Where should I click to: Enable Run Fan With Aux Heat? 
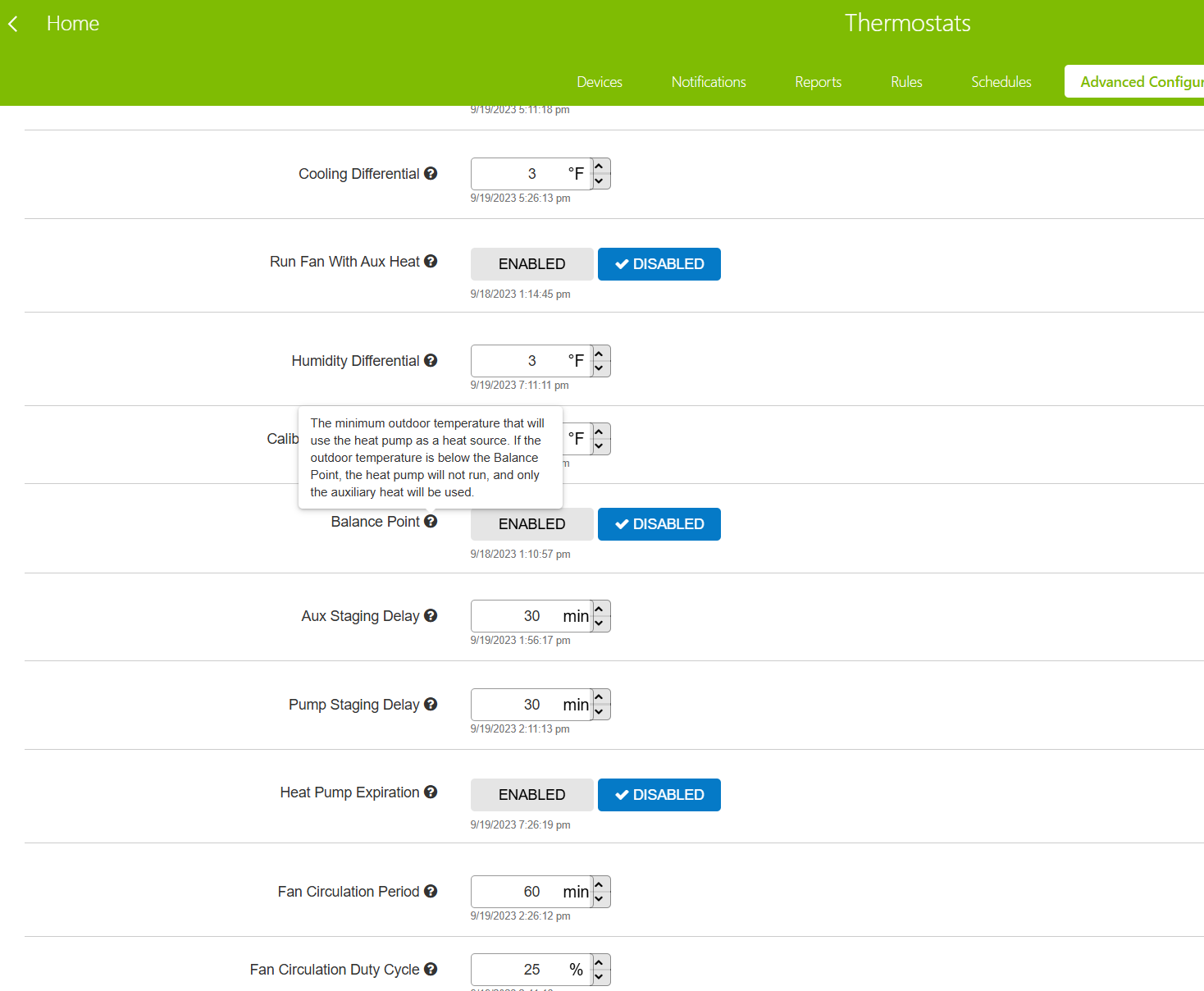tap(531, 264)
